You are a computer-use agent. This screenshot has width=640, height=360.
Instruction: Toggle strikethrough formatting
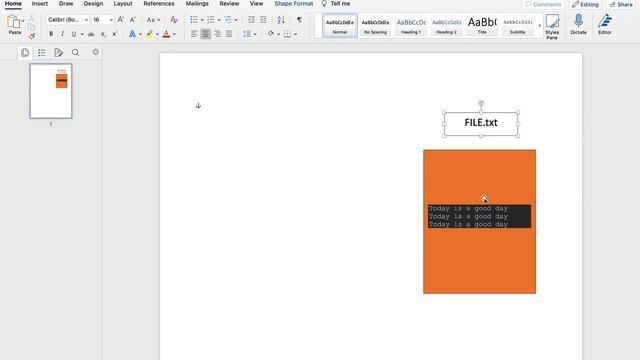click(x=91, y=34)
